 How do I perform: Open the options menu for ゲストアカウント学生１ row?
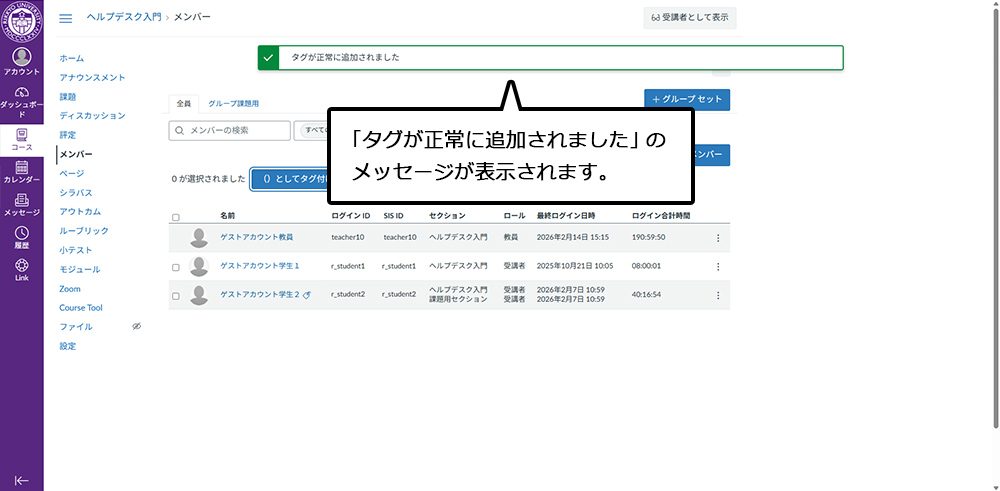point(717,267)
